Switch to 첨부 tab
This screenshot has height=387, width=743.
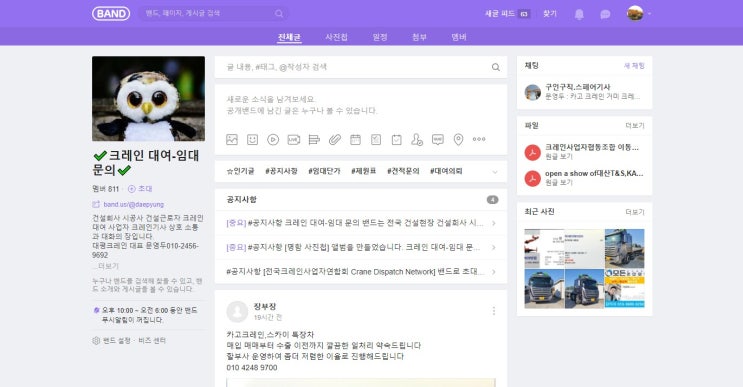coord(419,37)
